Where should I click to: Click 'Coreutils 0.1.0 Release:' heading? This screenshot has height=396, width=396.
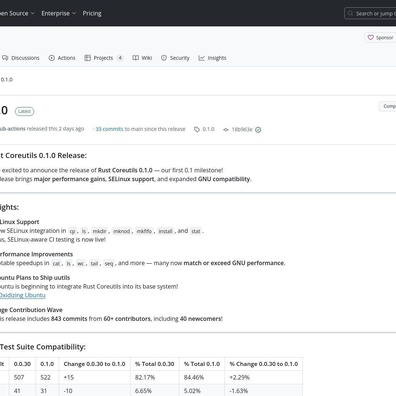click(x=46, y=156)
